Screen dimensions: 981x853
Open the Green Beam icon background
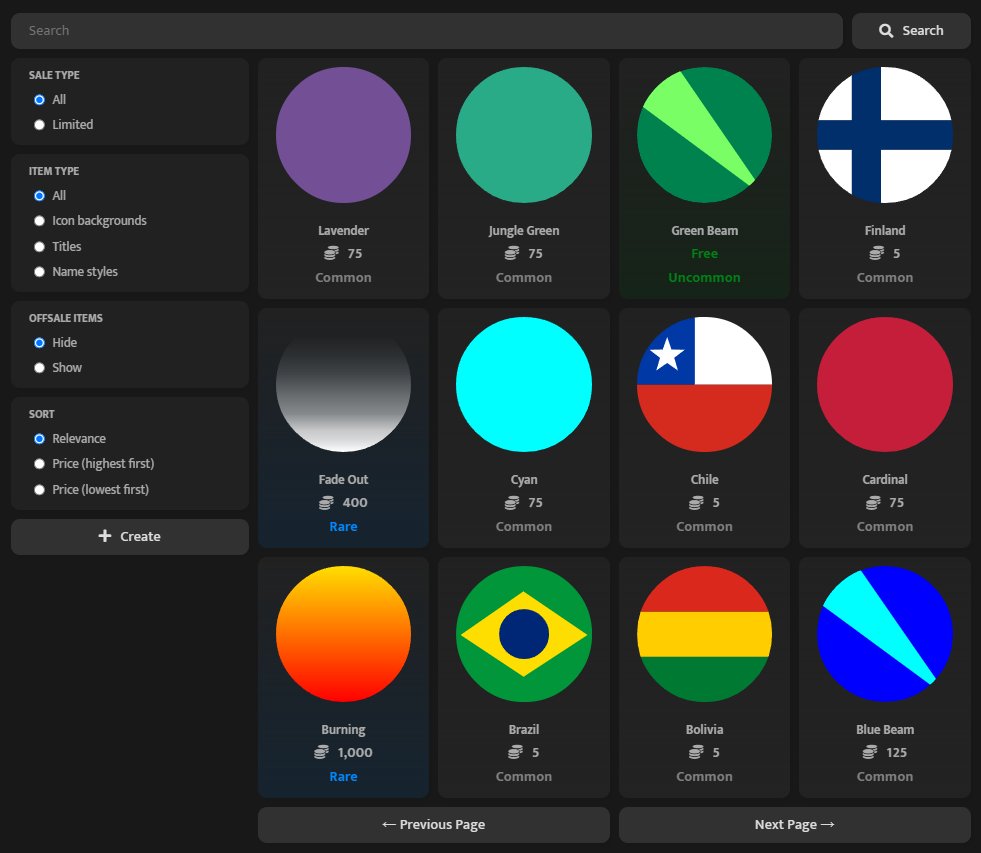[704, 135]
